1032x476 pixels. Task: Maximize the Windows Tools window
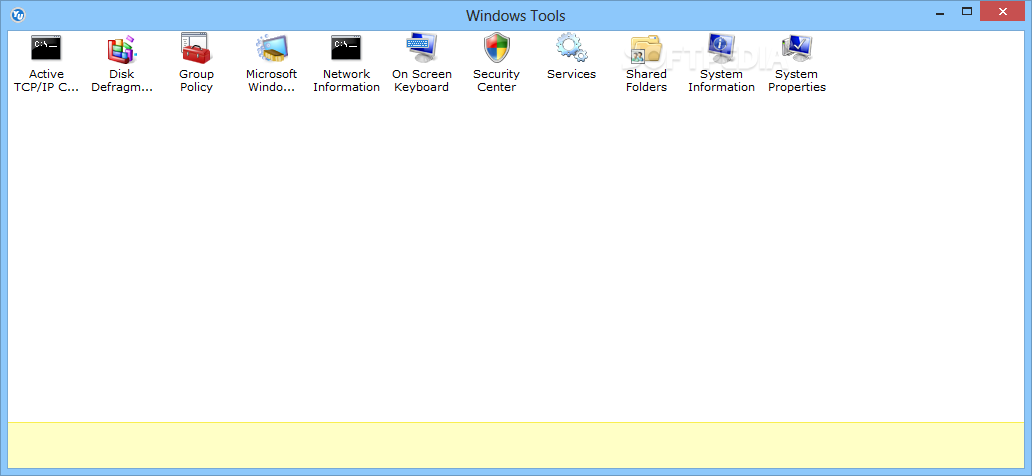coord(967,11)
